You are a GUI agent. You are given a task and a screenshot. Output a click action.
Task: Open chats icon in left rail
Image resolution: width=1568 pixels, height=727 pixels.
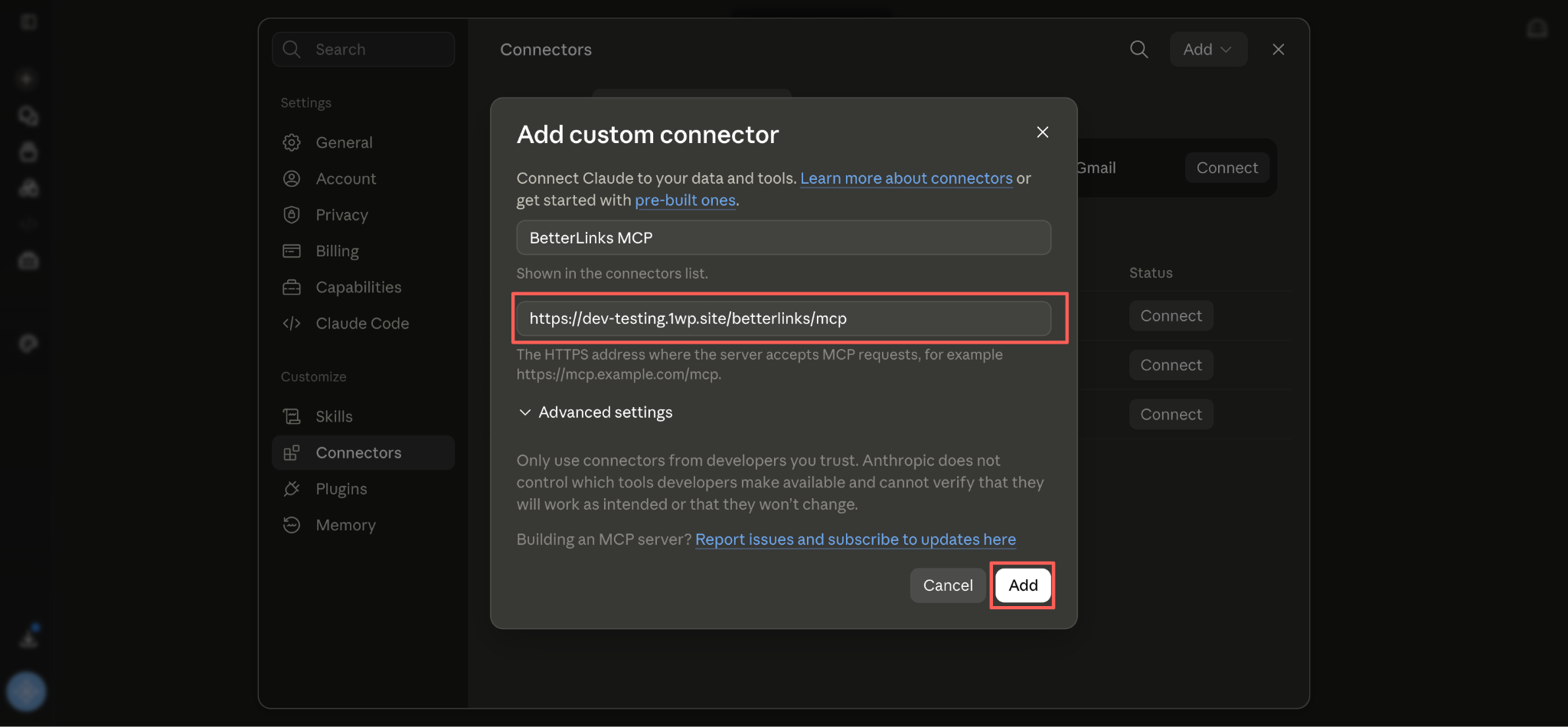(28, 116)
